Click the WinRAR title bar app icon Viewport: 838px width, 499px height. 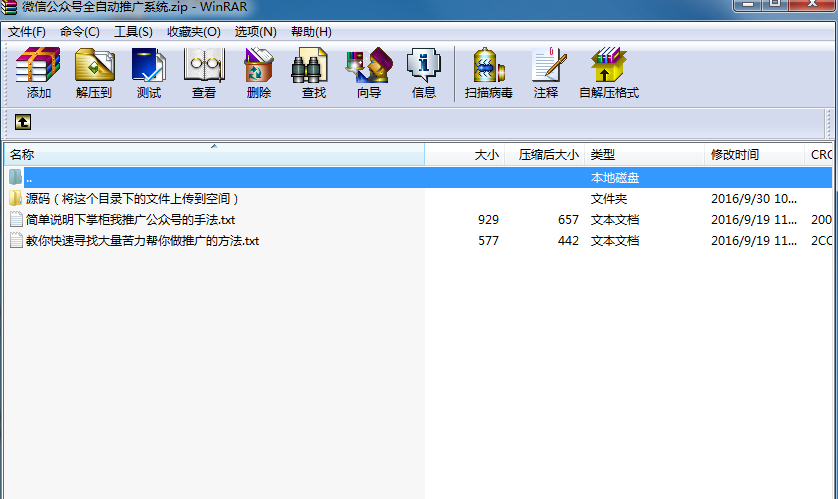(9, 7)
